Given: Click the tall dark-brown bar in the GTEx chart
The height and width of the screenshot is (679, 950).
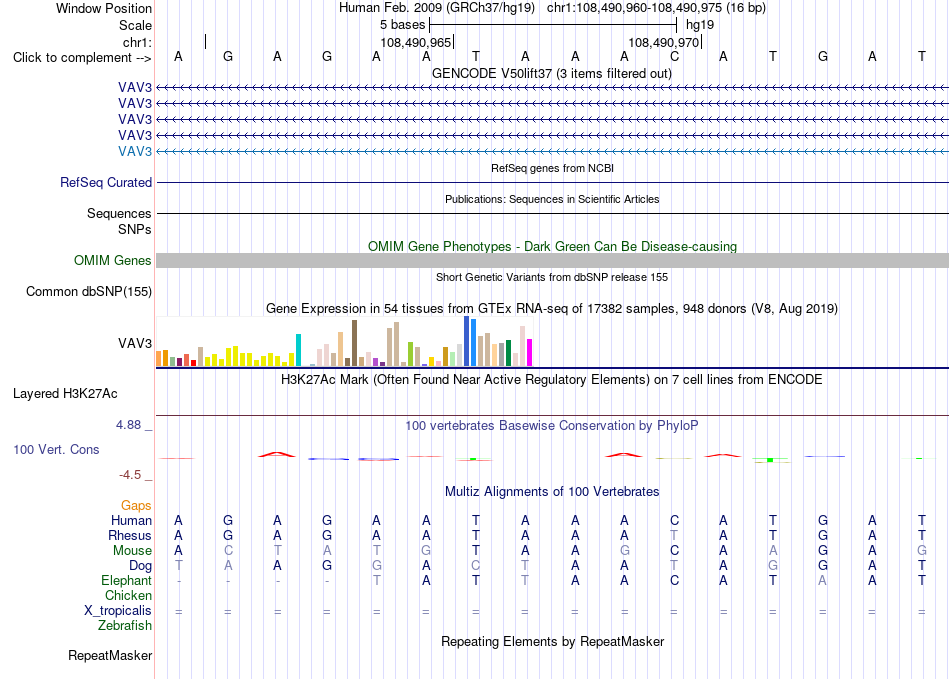Looking at the screenshot, I should (x=354, y=343).
